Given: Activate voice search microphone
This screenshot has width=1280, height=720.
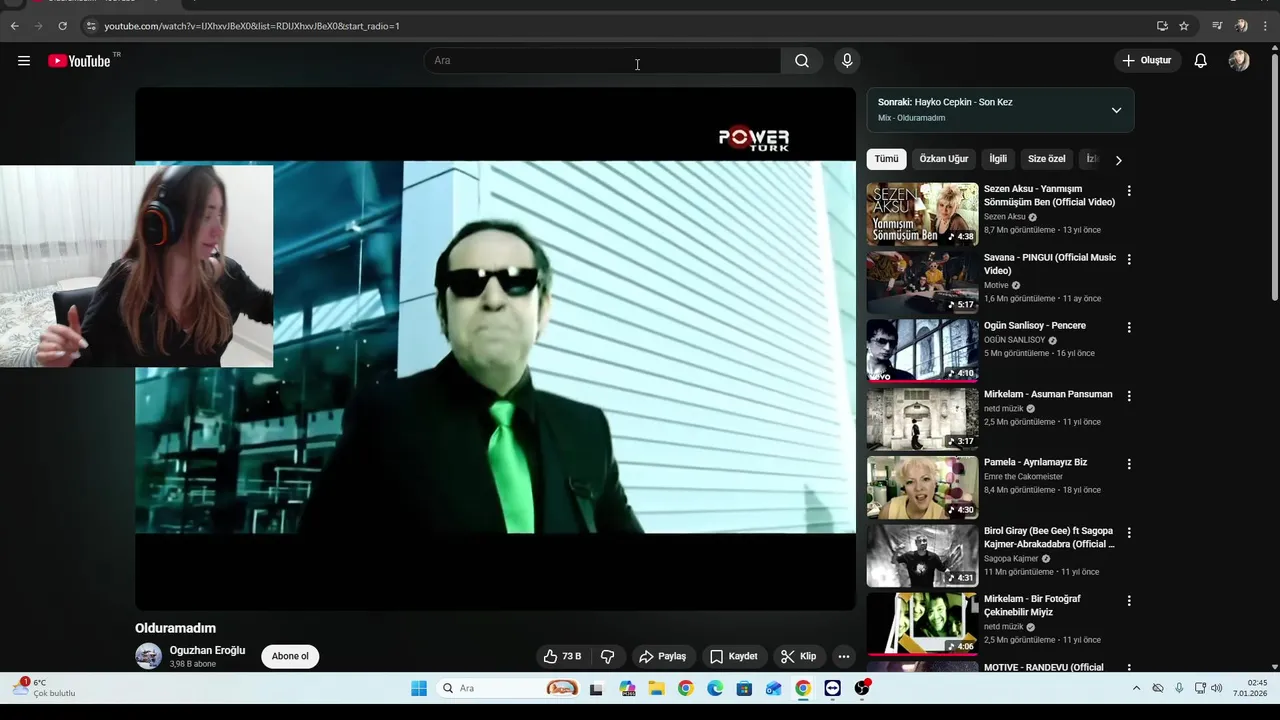Looking at the screenshot, I should click(847, 61).
